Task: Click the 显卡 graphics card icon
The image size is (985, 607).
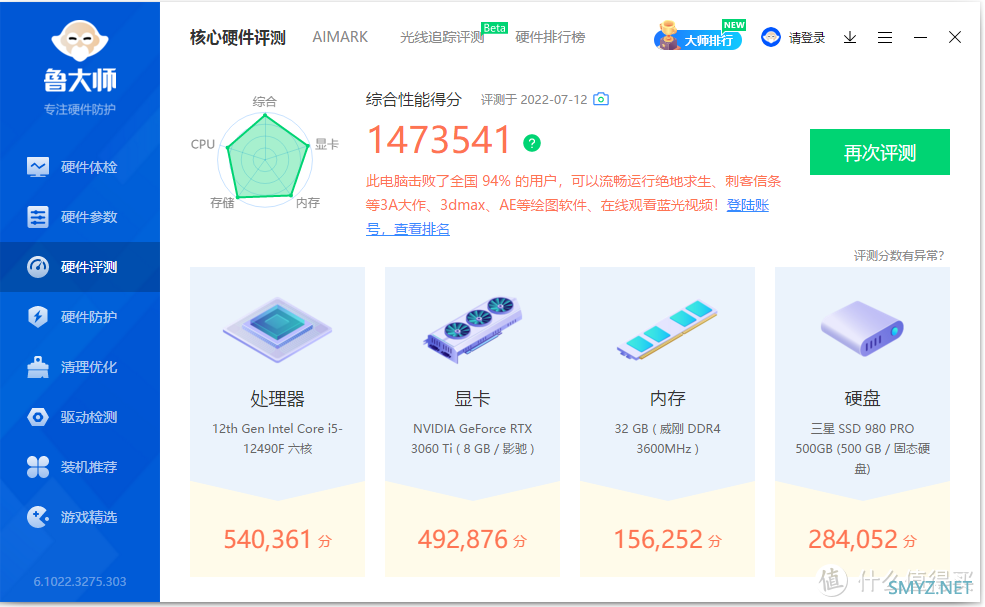Action: click(472, 329)
